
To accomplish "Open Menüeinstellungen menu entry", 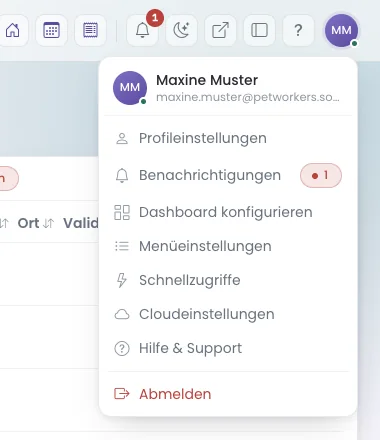I will (228, 246).
